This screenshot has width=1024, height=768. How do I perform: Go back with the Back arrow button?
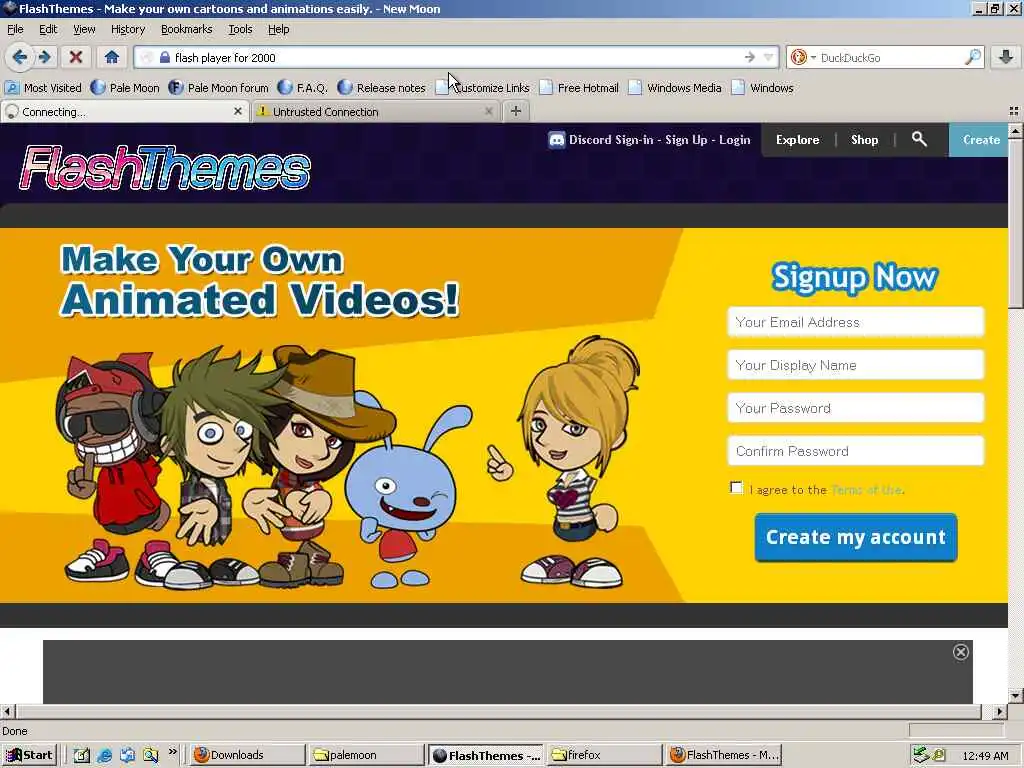pyautogui.click(x=20, y=57)
